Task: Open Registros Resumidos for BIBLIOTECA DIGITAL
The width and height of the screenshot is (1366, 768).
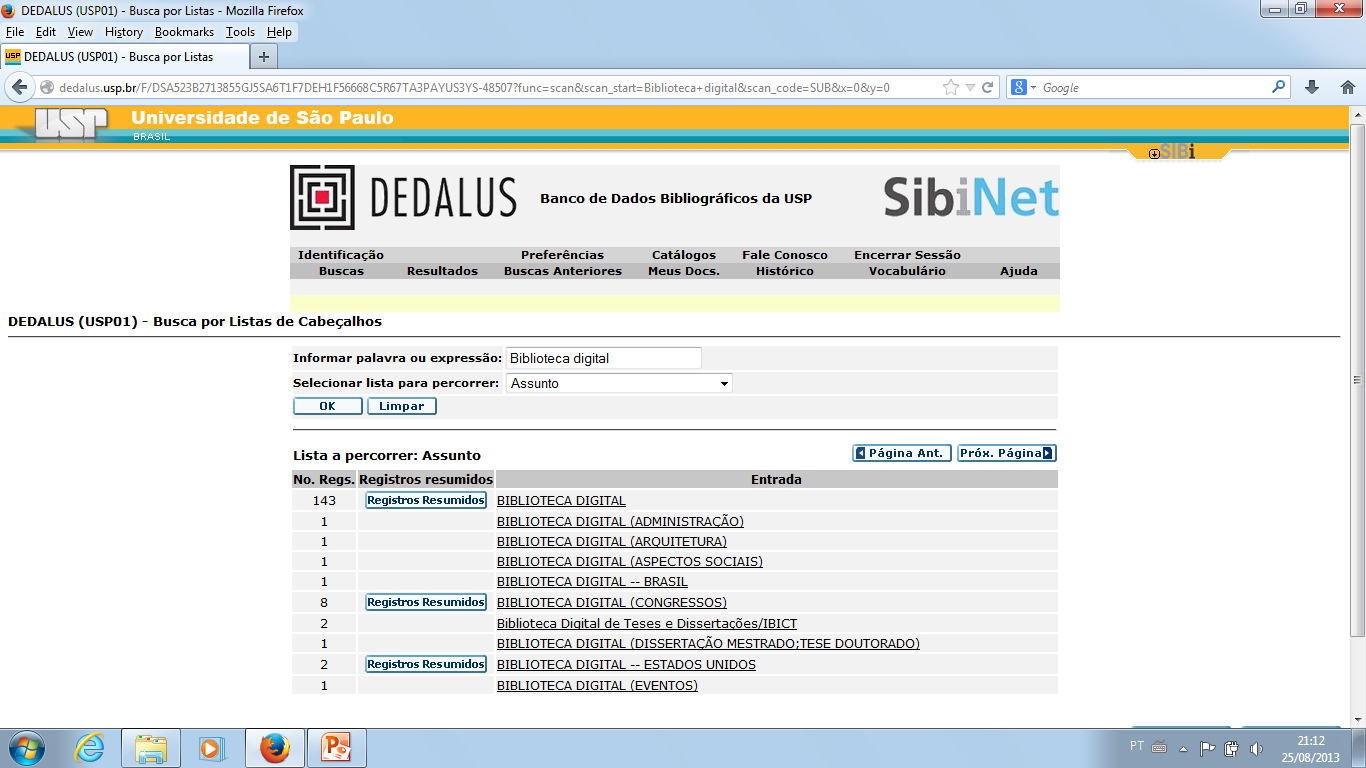Action: 426,500
